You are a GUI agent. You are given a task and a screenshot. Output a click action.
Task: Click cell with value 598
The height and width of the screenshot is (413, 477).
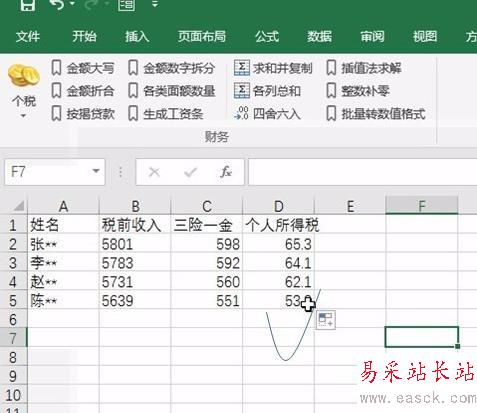tap(207, 244)
